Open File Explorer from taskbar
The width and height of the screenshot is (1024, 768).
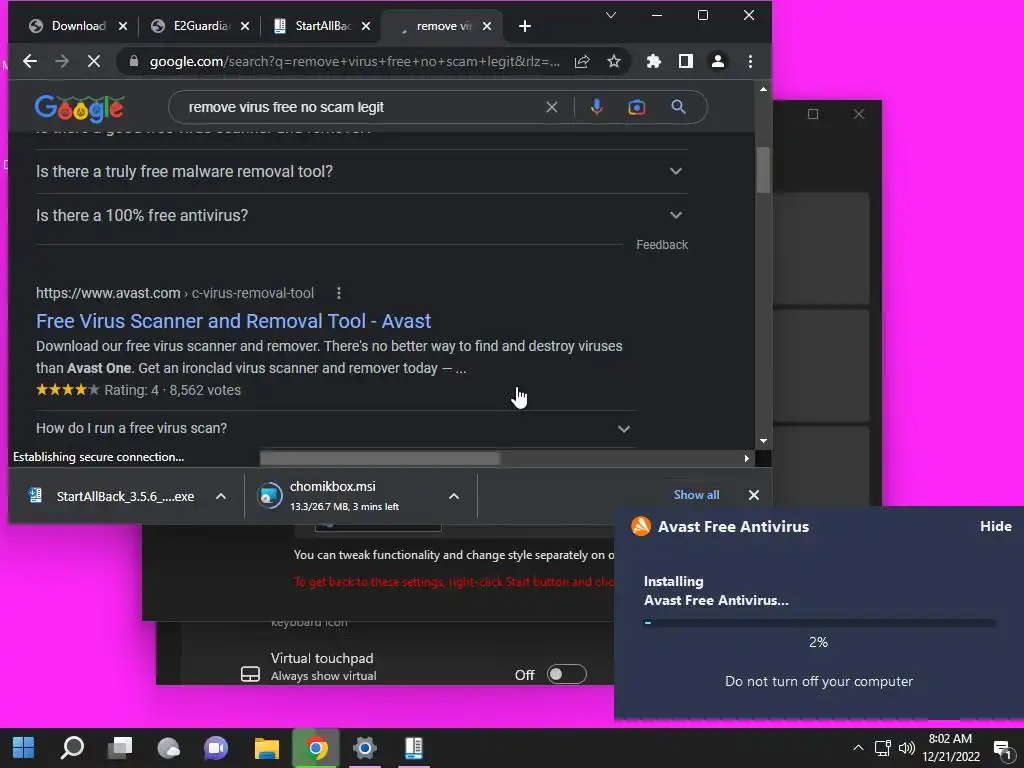point(266,748)
